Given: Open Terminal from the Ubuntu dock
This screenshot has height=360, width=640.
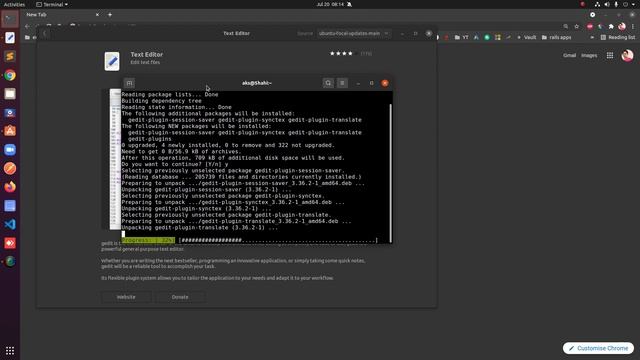Looking at the screenshot, I should click(x=10, y=19).
